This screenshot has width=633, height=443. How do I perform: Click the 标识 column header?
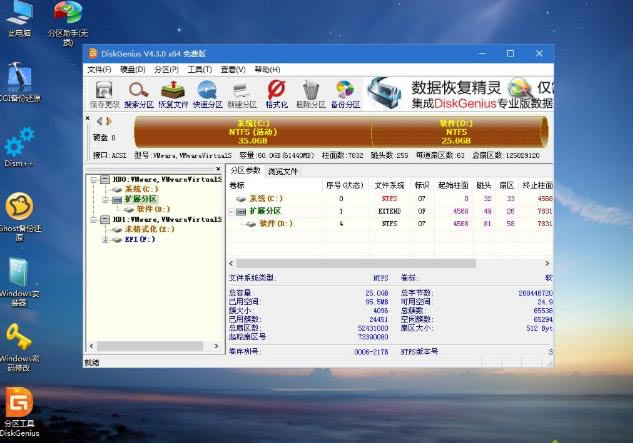pos(422,185)
